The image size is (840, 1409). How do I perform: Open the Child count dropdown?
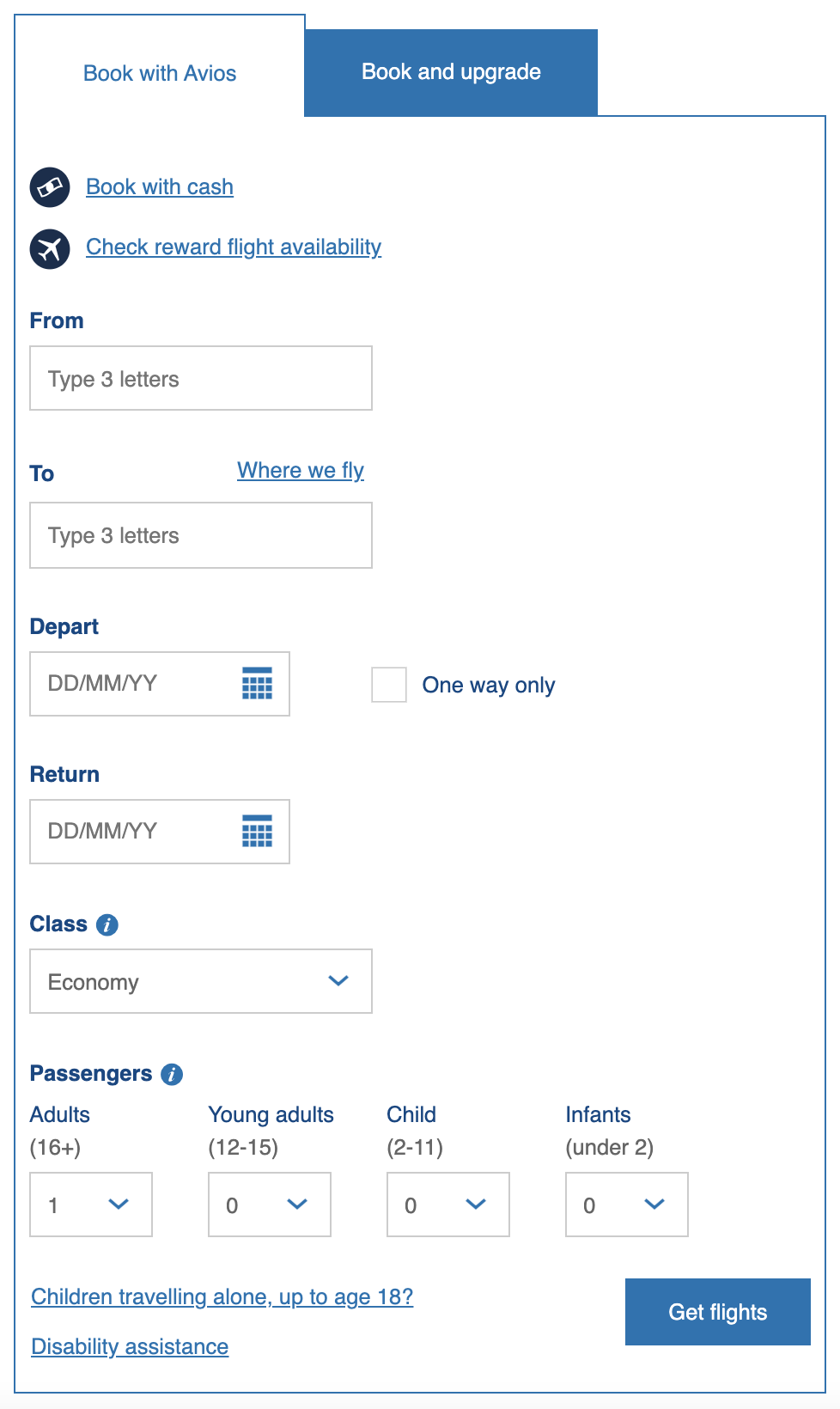pos(448,1205)
